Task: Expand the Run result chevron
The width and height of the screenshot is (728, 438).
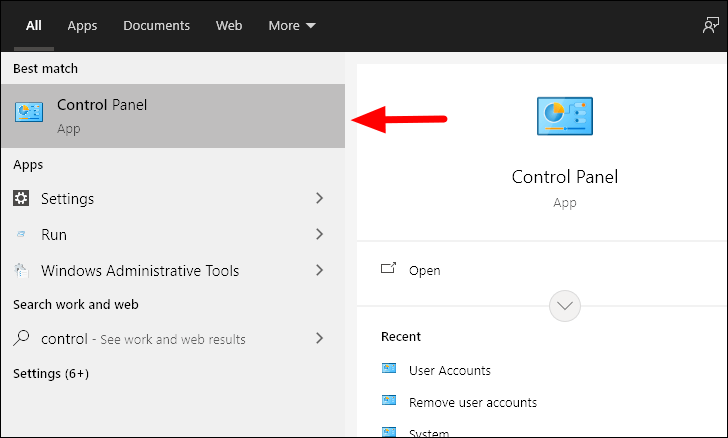Action: 319,234
